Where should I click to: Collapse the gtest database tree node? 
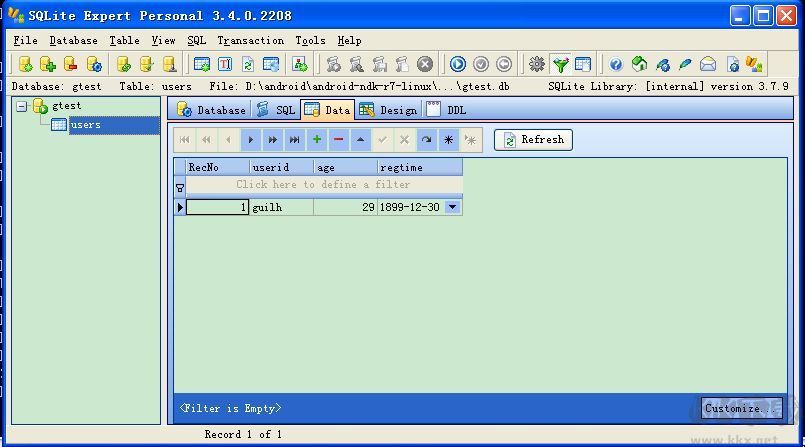(x=22, y=106)
